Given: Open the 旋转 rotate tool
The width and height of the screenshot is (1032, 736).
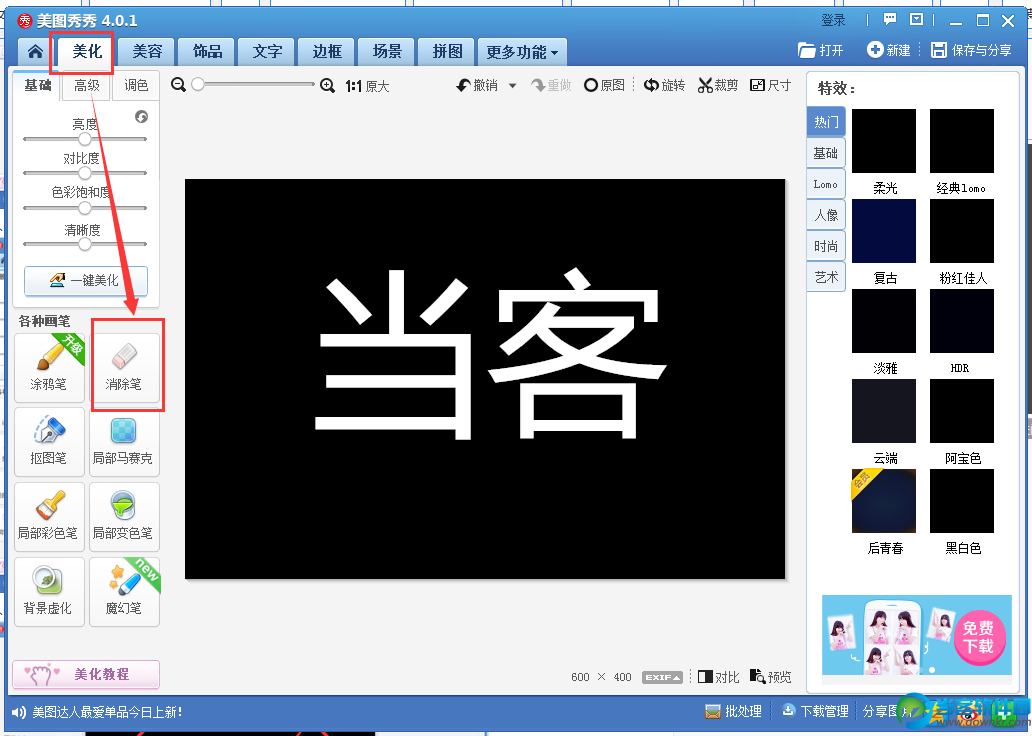Looking at the screenshot, I should tap(664, 86).
